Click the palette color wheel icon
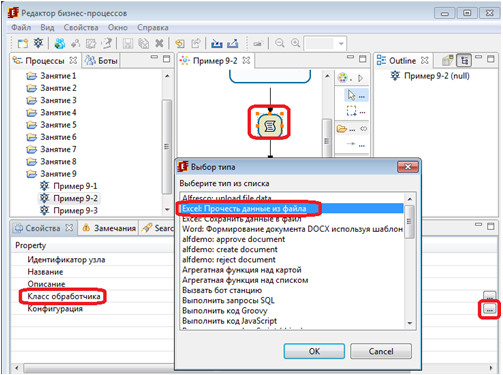 (343, 78)
